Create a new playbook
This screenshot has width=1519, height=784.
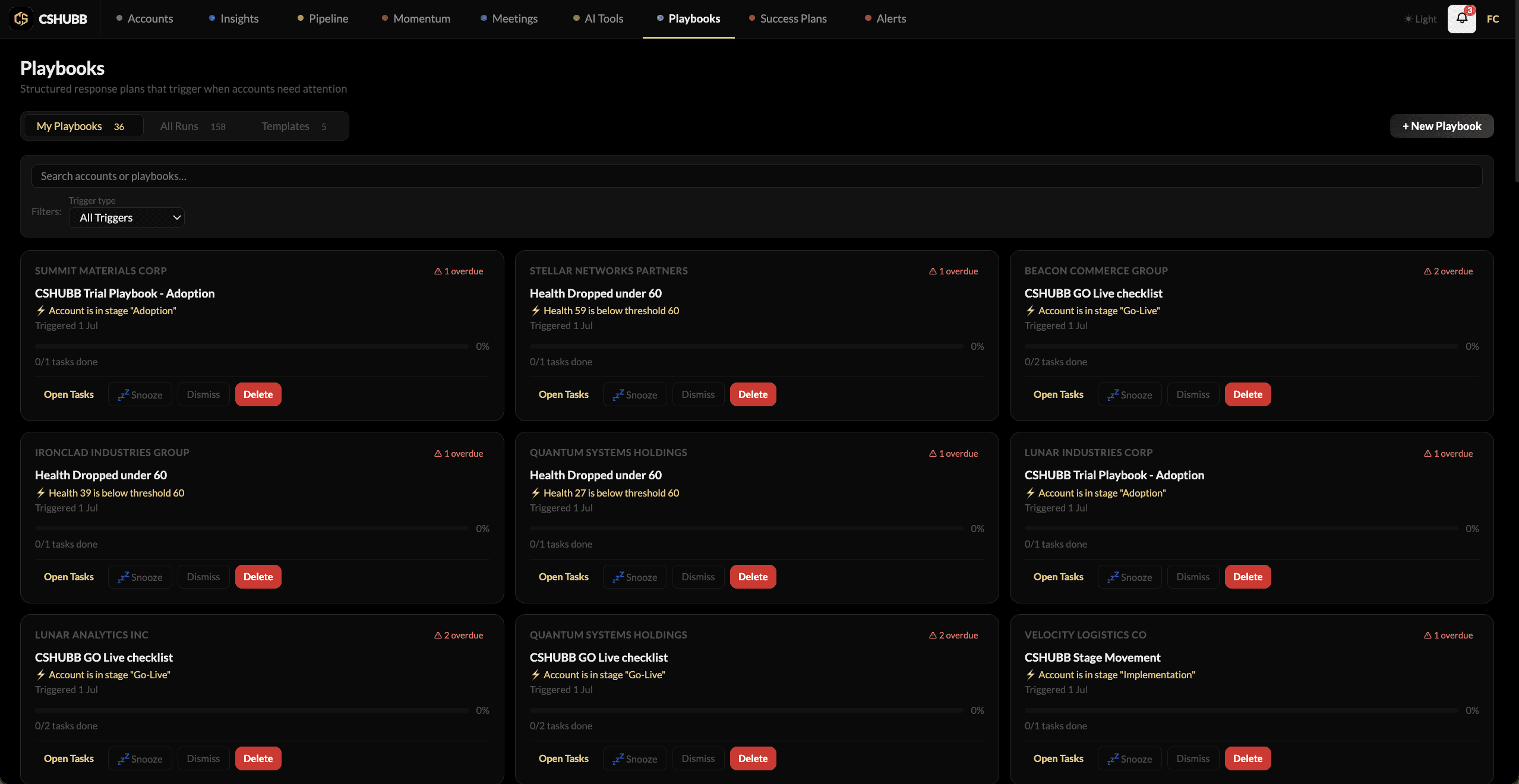point(1442,126)
